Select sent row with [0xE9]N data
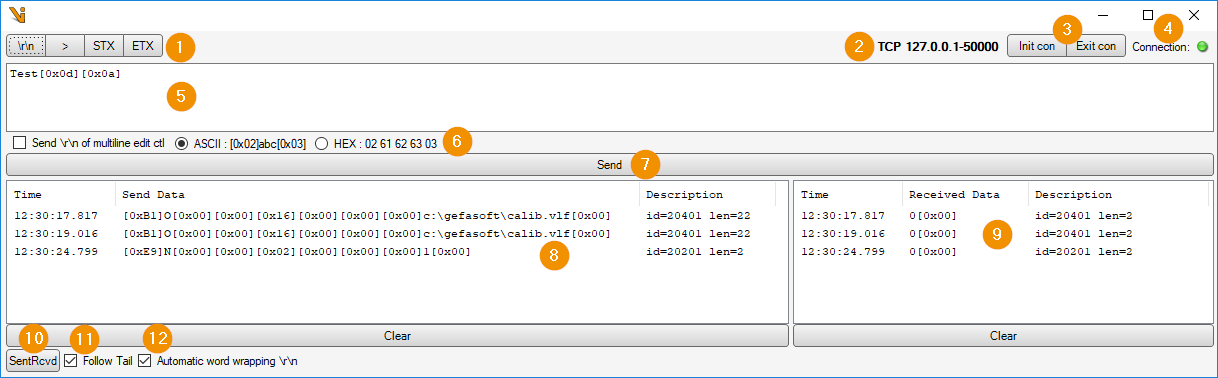Viewport: 1218px width, 378px height. coord(397,251)
